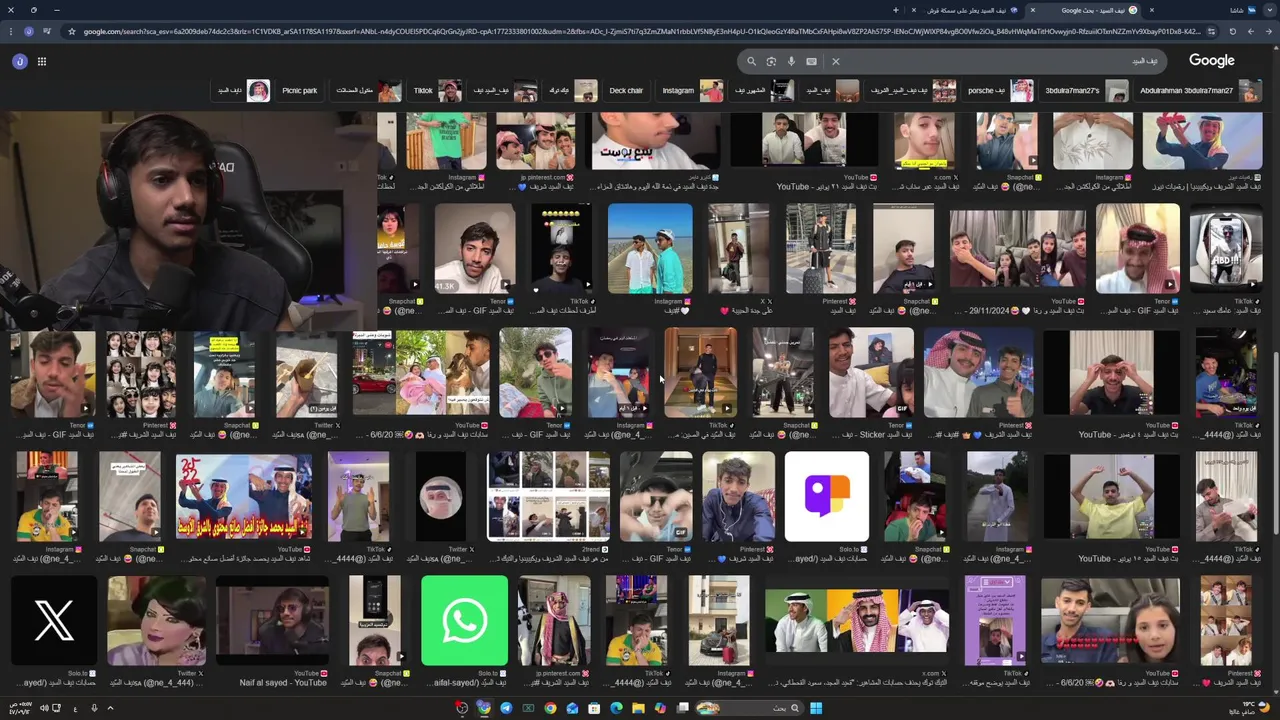This screenshot has height=720, width=1280.
Task: Click the Google logo
Action: coord(1212,61)
